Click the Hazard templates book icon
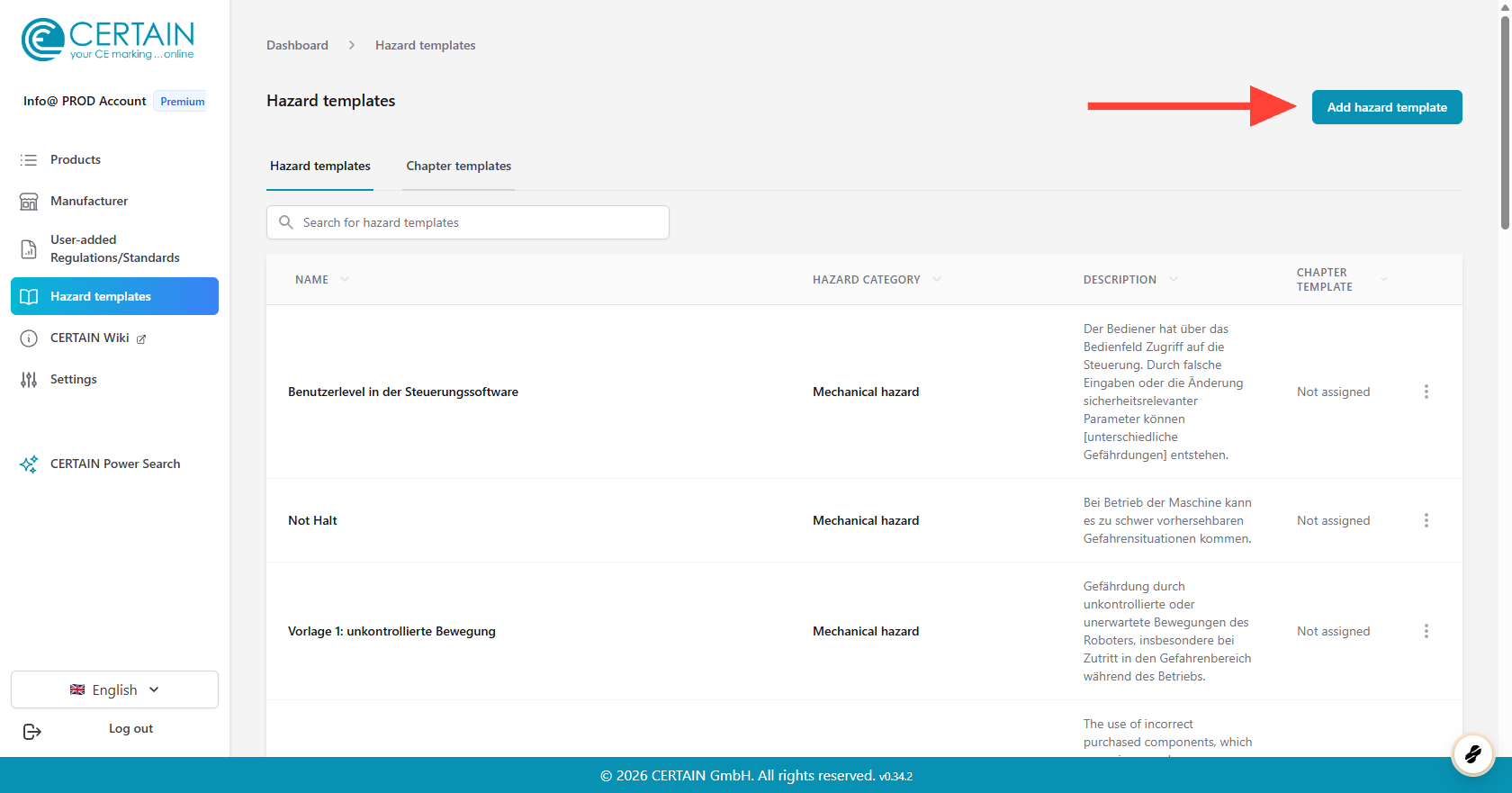This screenshot has width=1512, height=793. point(29,296)
